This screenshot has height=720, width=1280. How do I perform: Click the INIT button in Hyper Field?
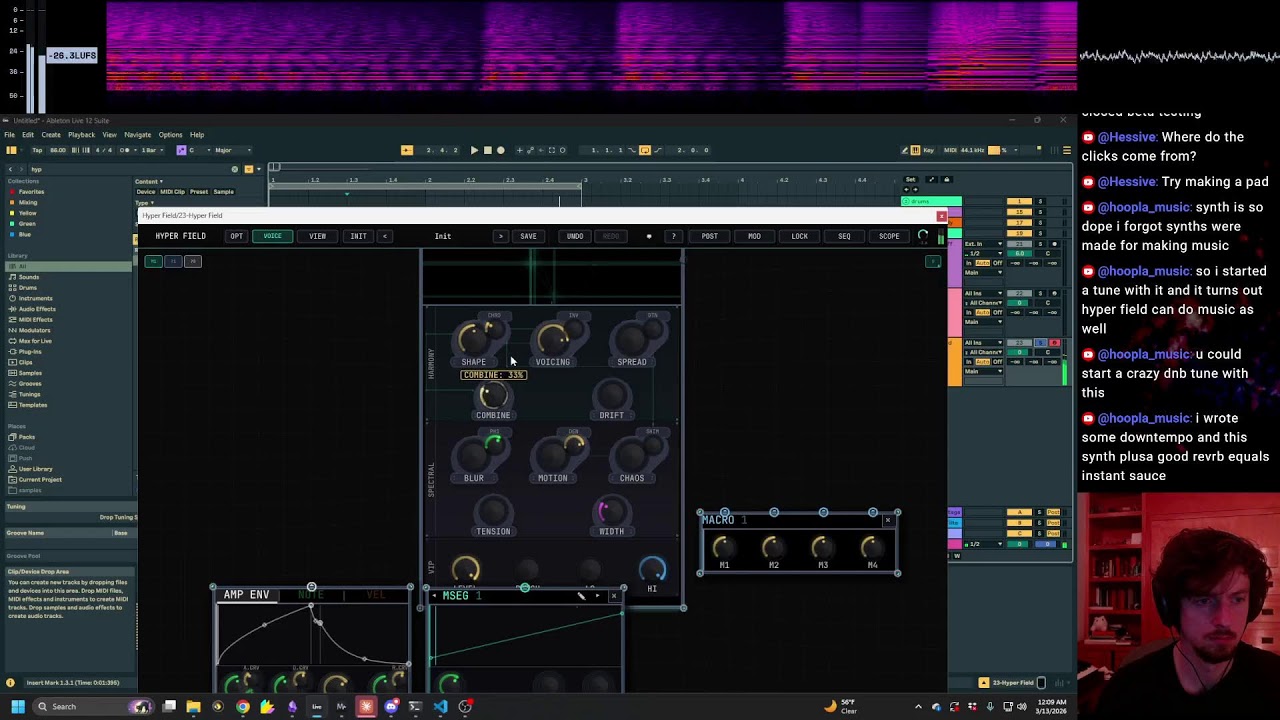(x=358, y=236)
